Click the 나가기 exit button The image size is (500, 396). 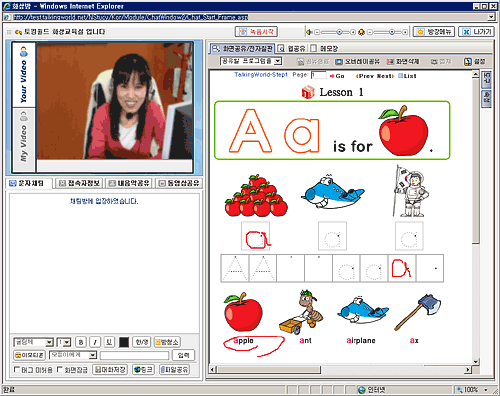[476, 32]
